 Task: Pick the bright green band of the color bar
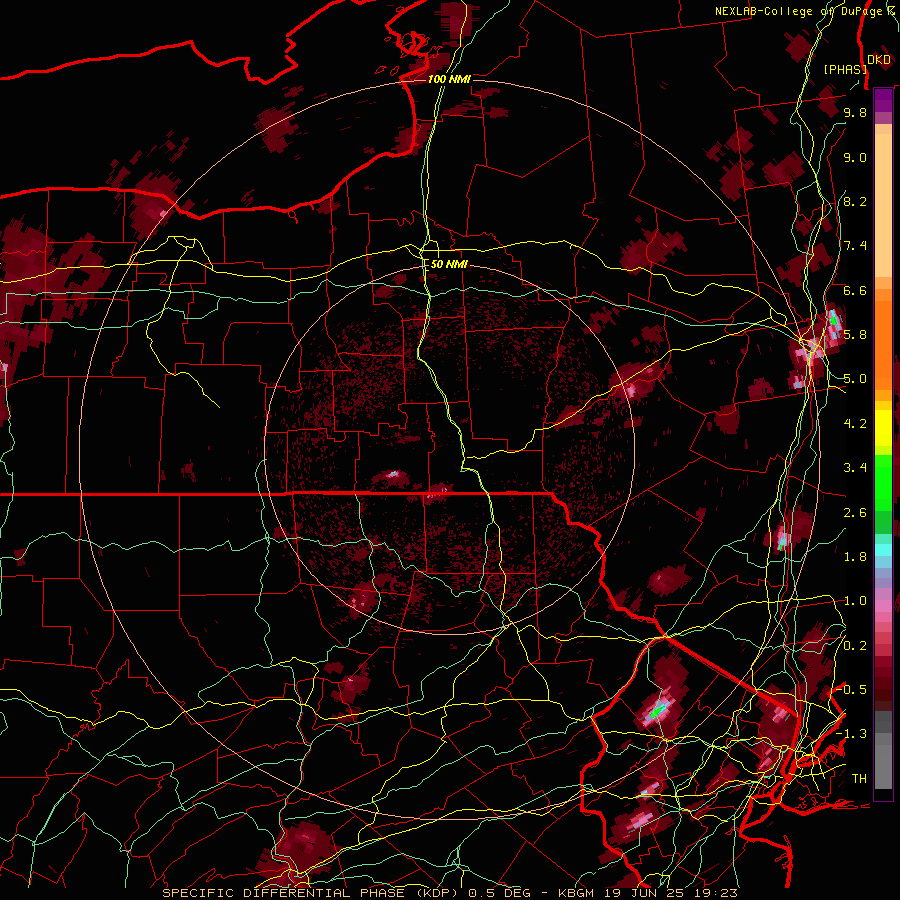pos(883,482)
